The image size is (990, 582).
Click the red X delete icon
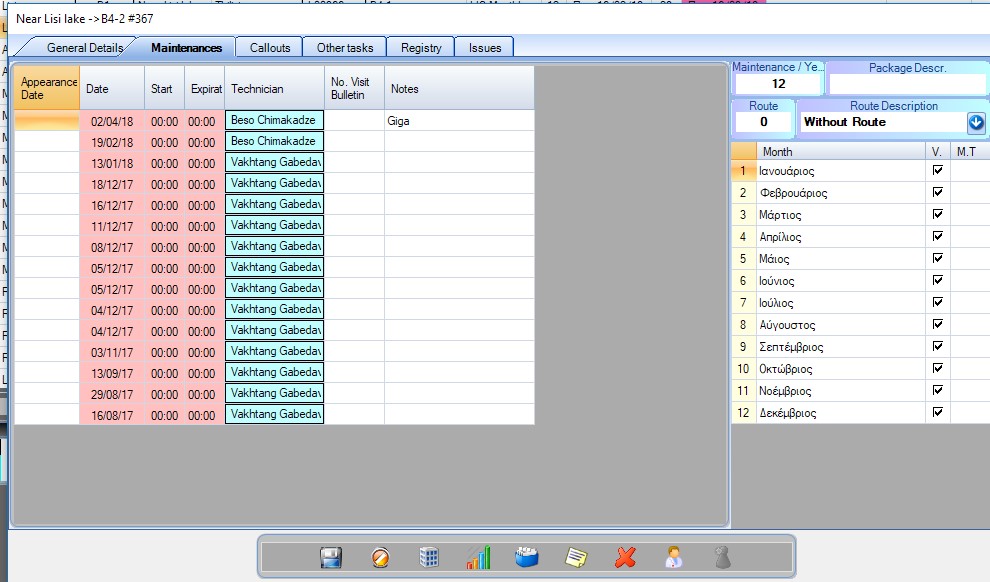tap(625, 558)
